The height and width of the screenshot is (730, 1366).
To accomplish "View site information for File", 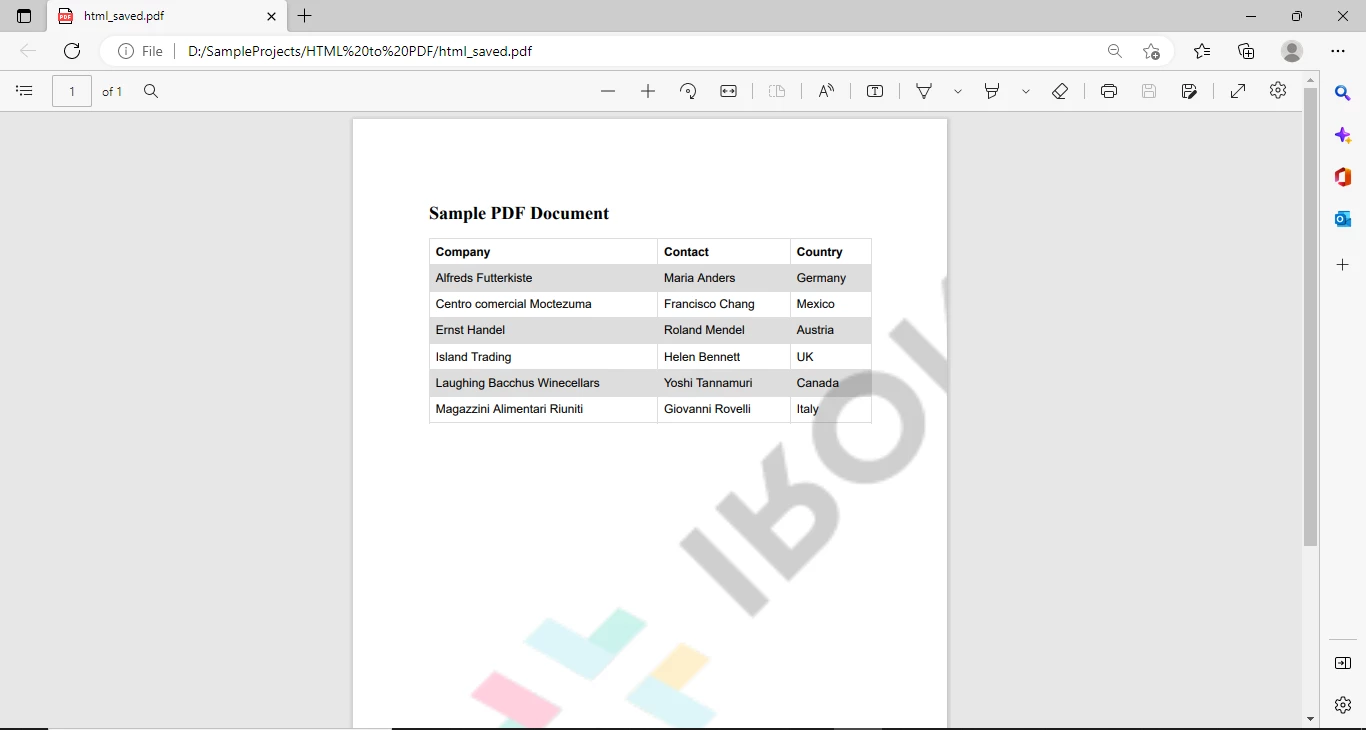I will [x=140, y=51].
